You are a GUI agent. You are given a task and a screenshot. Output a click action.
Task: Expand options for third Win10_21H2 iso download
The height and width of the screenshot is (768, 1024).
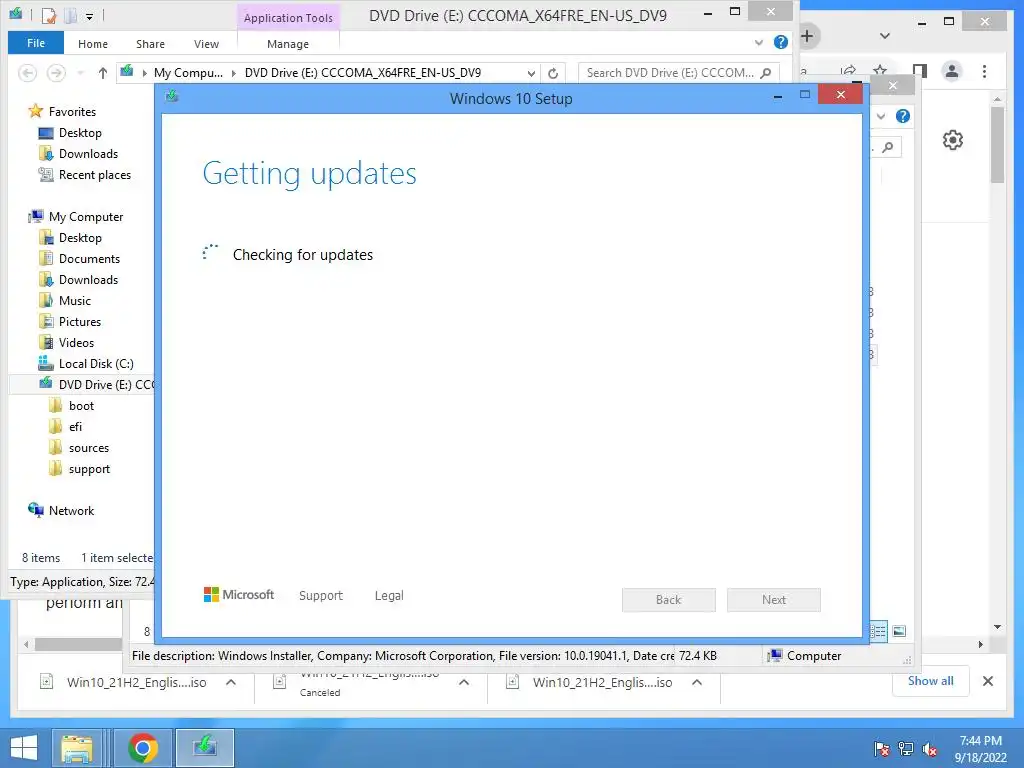(697, 682)
